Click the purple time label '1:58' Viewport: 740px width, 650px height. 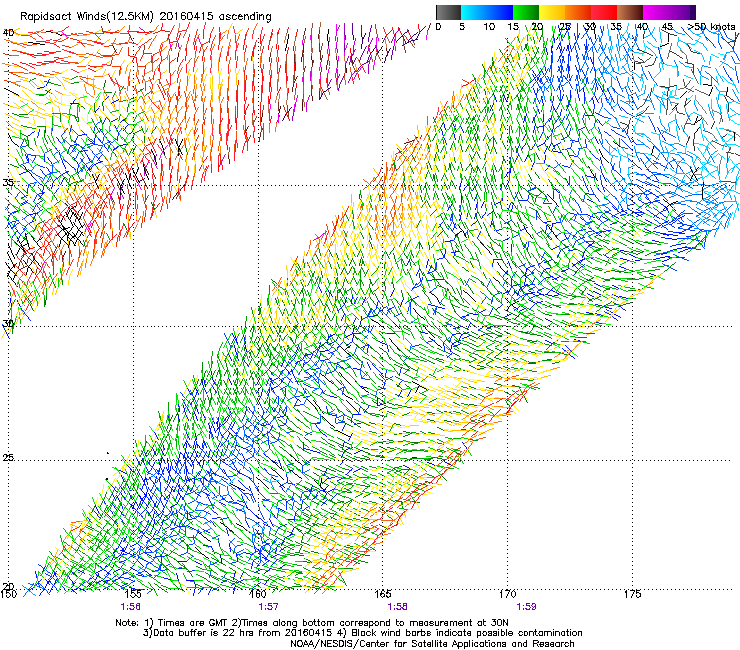(x=397, y=607)
